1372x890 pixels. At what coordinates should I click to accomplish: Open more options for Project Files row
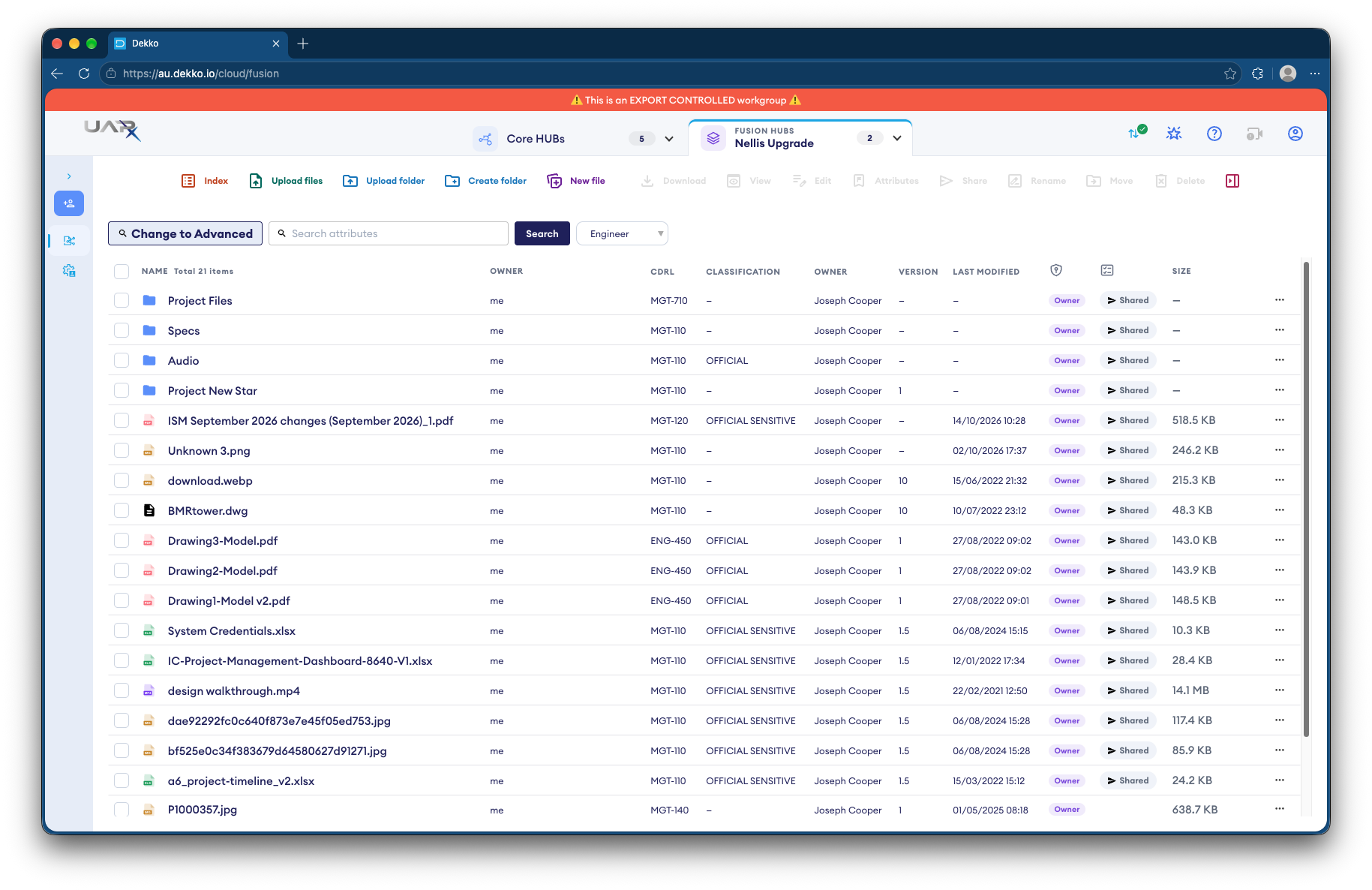(1280, 300)
